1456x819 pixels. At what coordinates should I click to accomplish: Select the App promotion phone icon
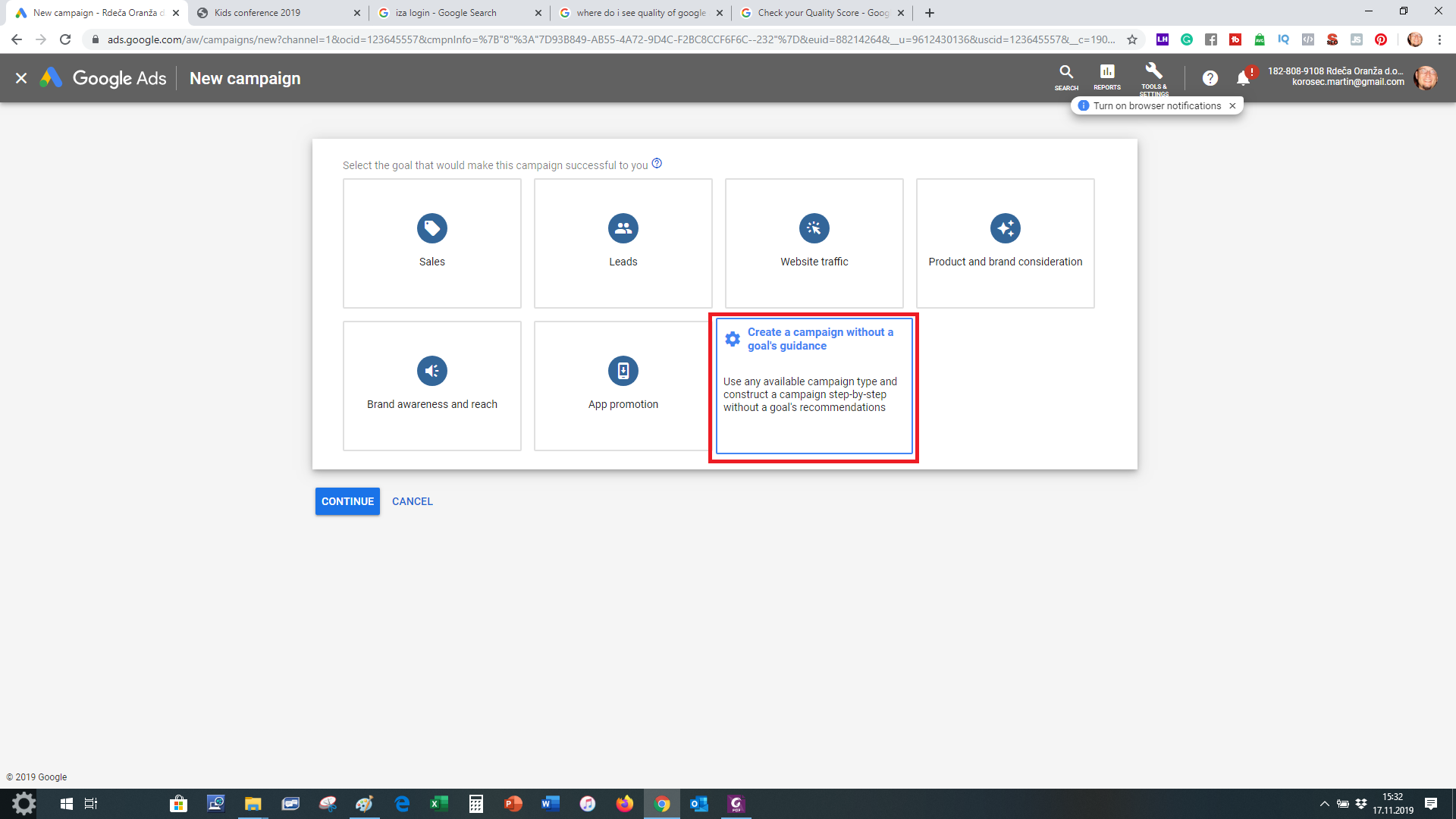pyautogui.click(x=623, y=371)
